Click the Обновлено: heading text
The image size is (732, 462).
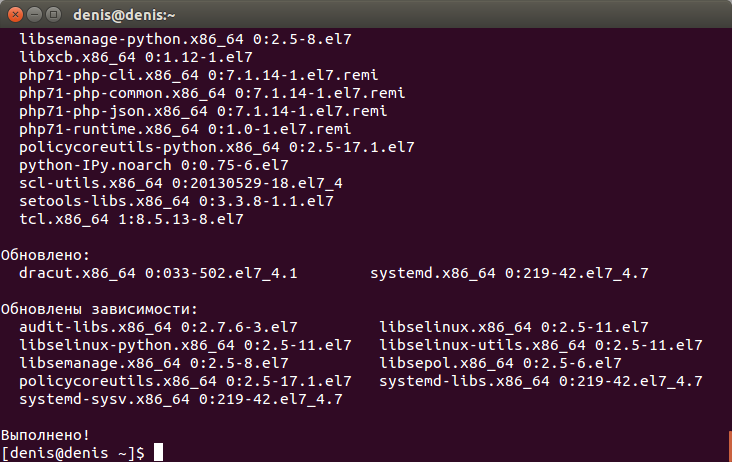click(x=45, y=255)
